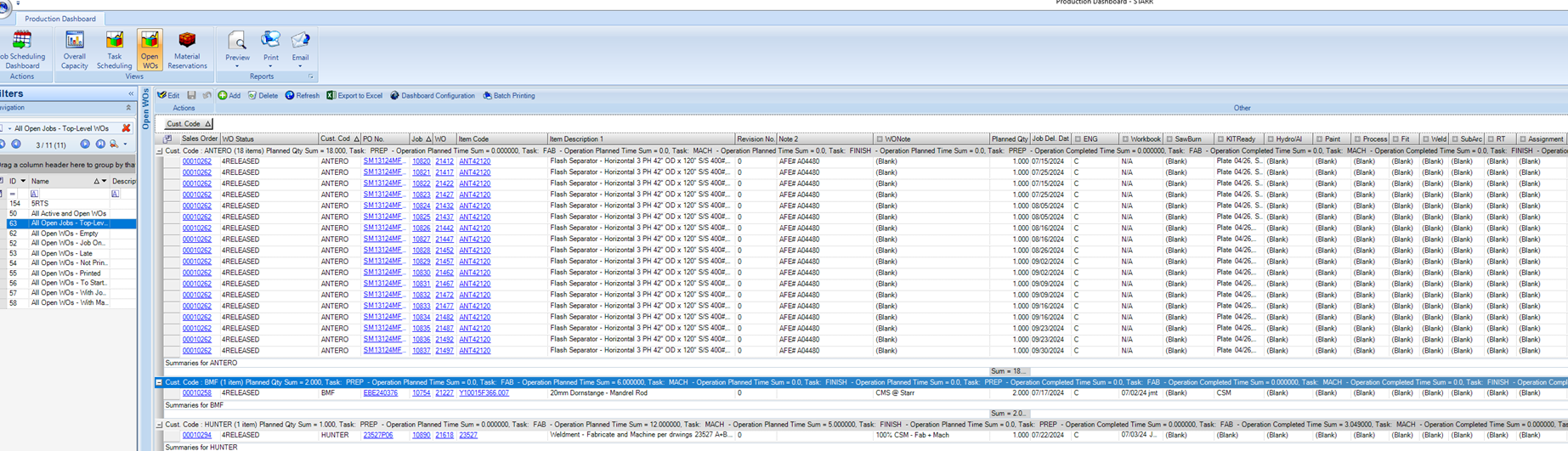Go to previous filter record arrow
Viewport: 1568px width, 451px height.
[x=15, y=144]
